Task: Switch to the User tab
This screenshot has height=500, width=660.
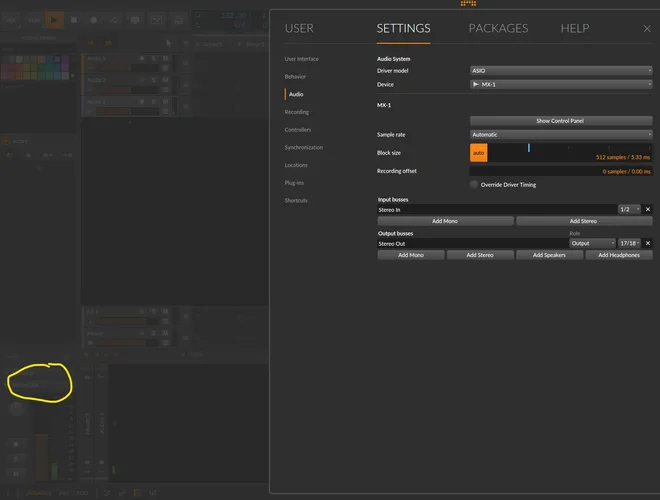Action: point(299,29)
